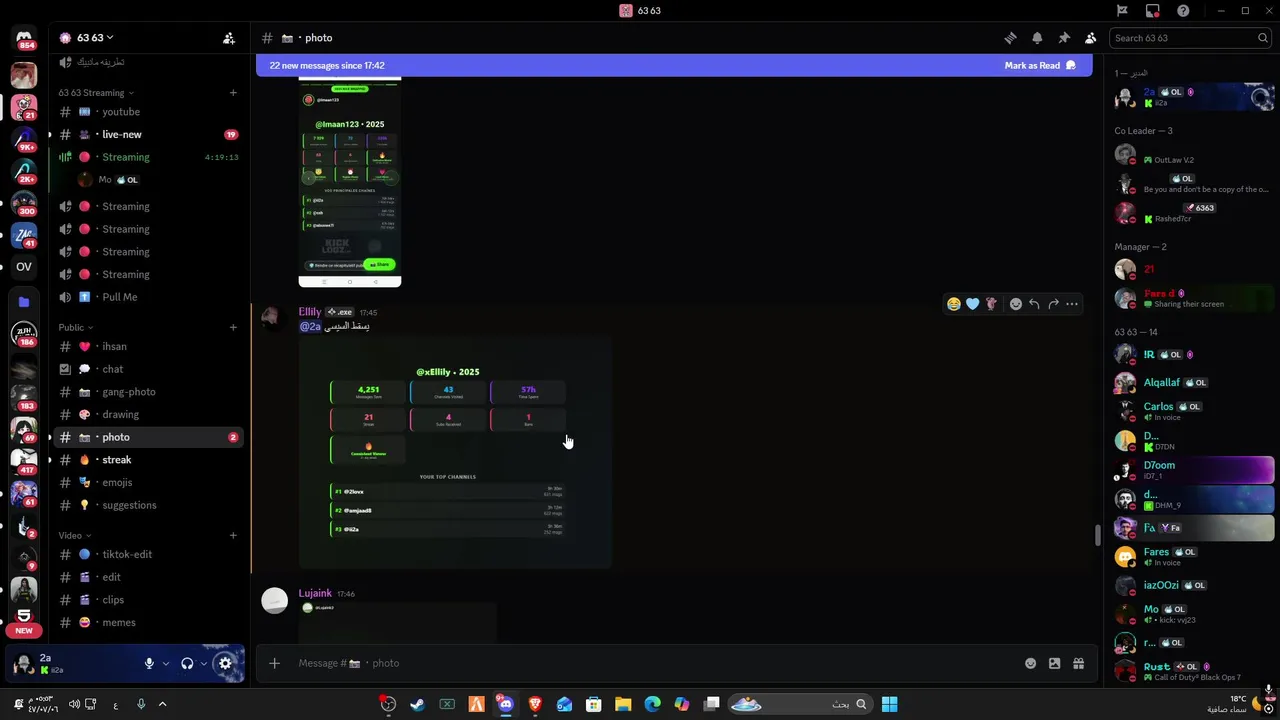Click the Ellily username in chat
The height and width of the screenshot is (720, 1280).
[x=310, y=312]
